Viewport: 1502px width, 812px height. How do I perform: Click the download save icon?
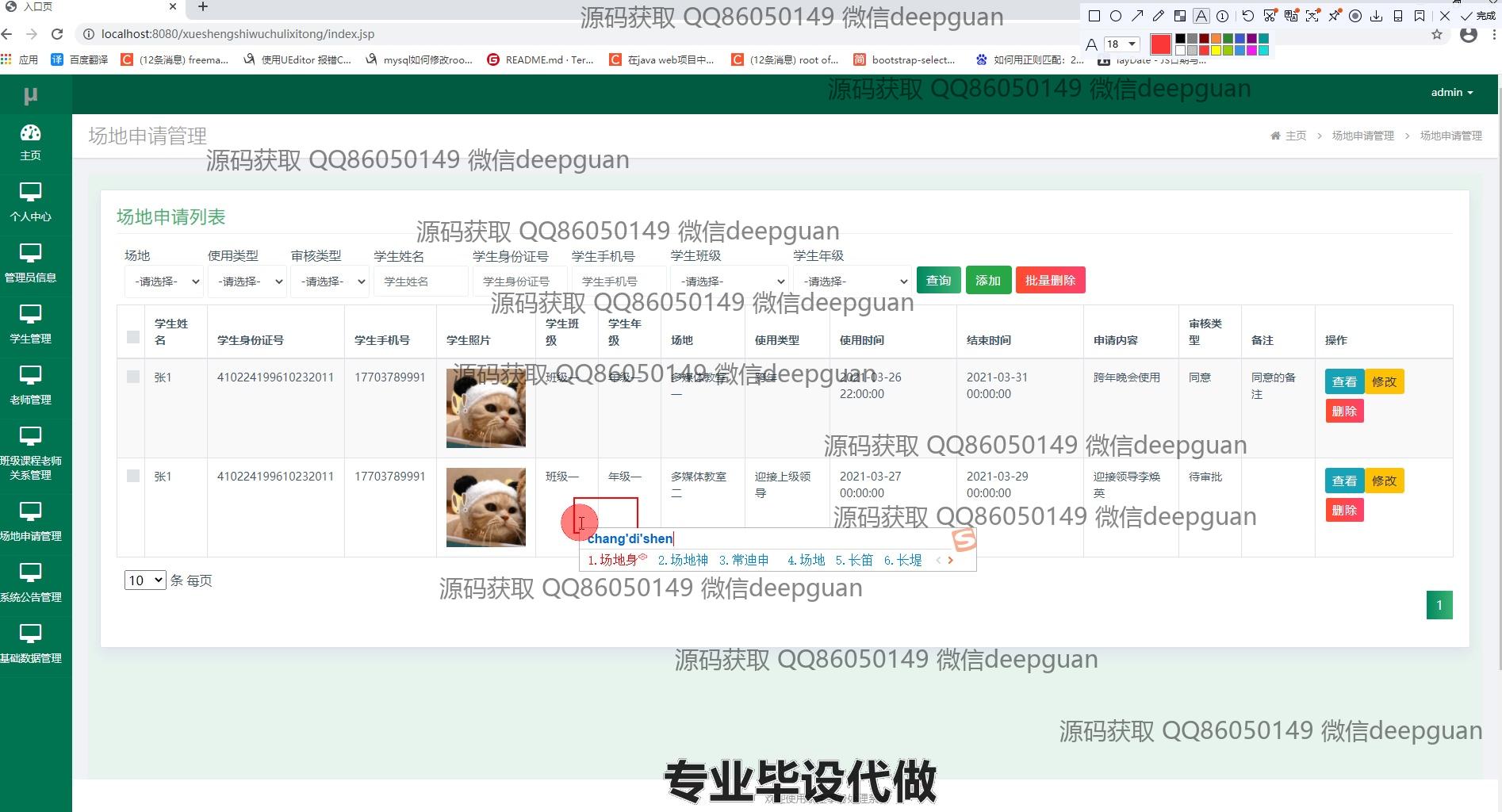click(x=1377, y=16)
